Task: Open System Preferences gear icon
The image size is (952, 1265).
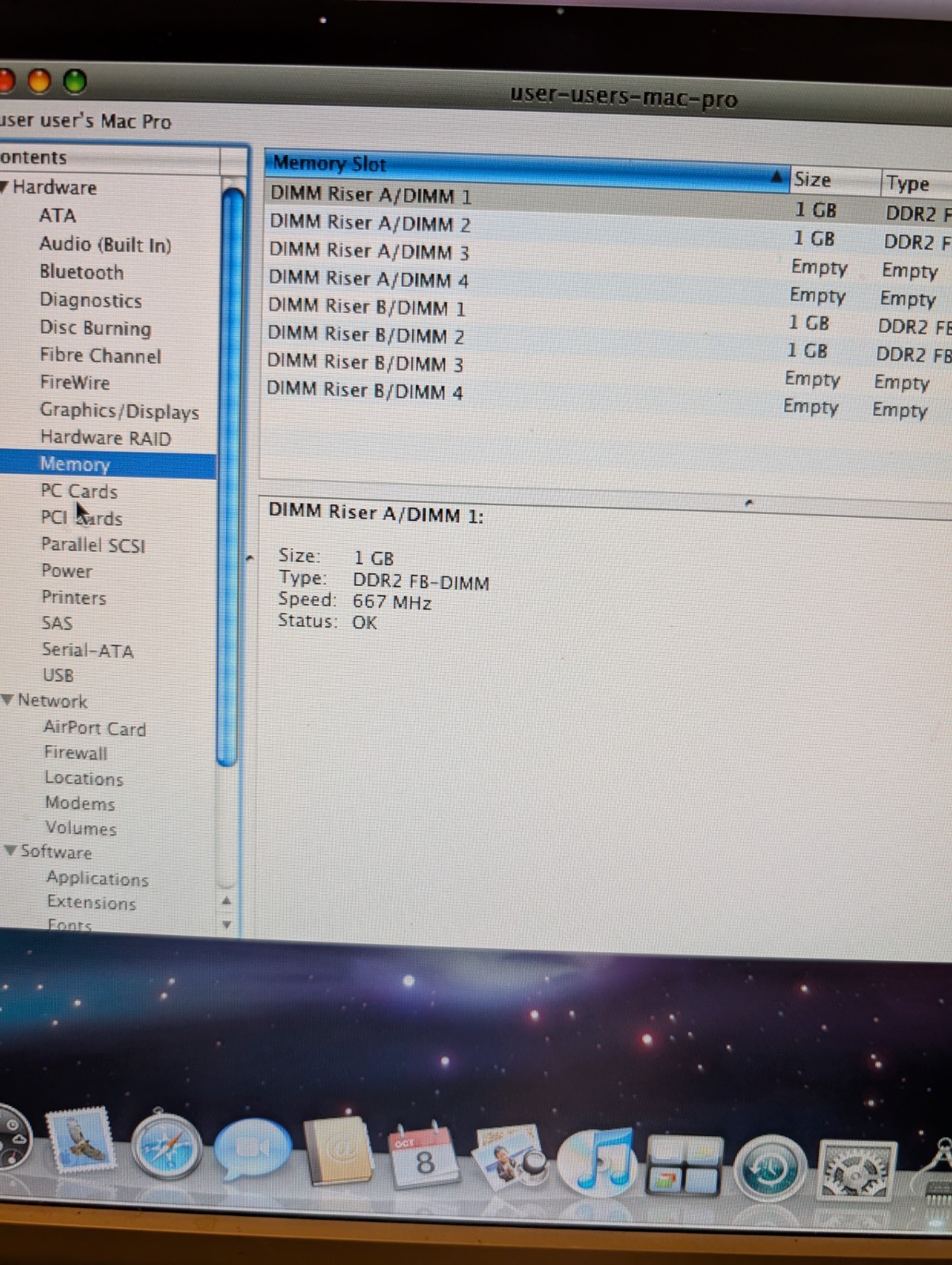Action: 857,1170
